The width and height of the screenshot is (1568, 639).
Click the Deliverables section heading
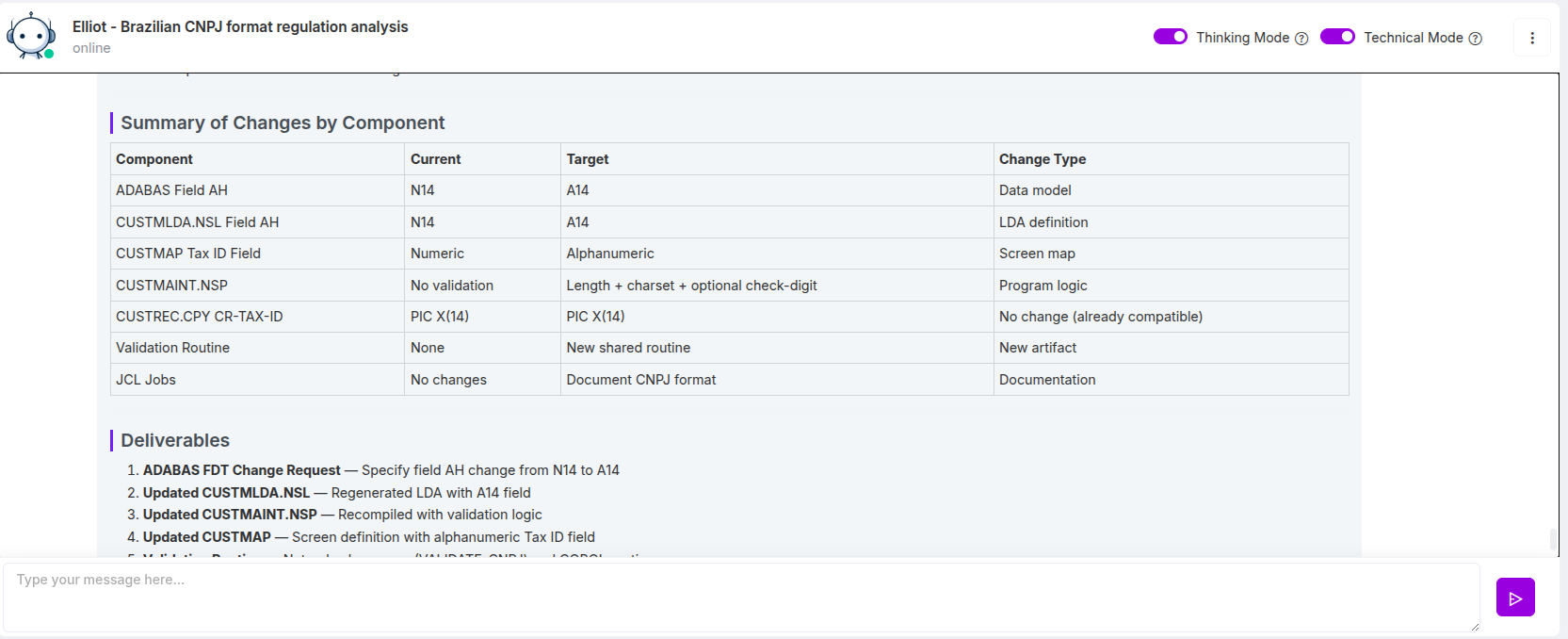tap(175, 441)
